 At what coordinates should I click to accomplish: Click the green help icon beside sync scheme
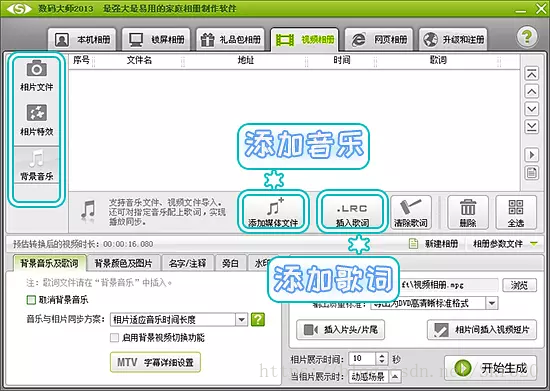pos(258,319)
